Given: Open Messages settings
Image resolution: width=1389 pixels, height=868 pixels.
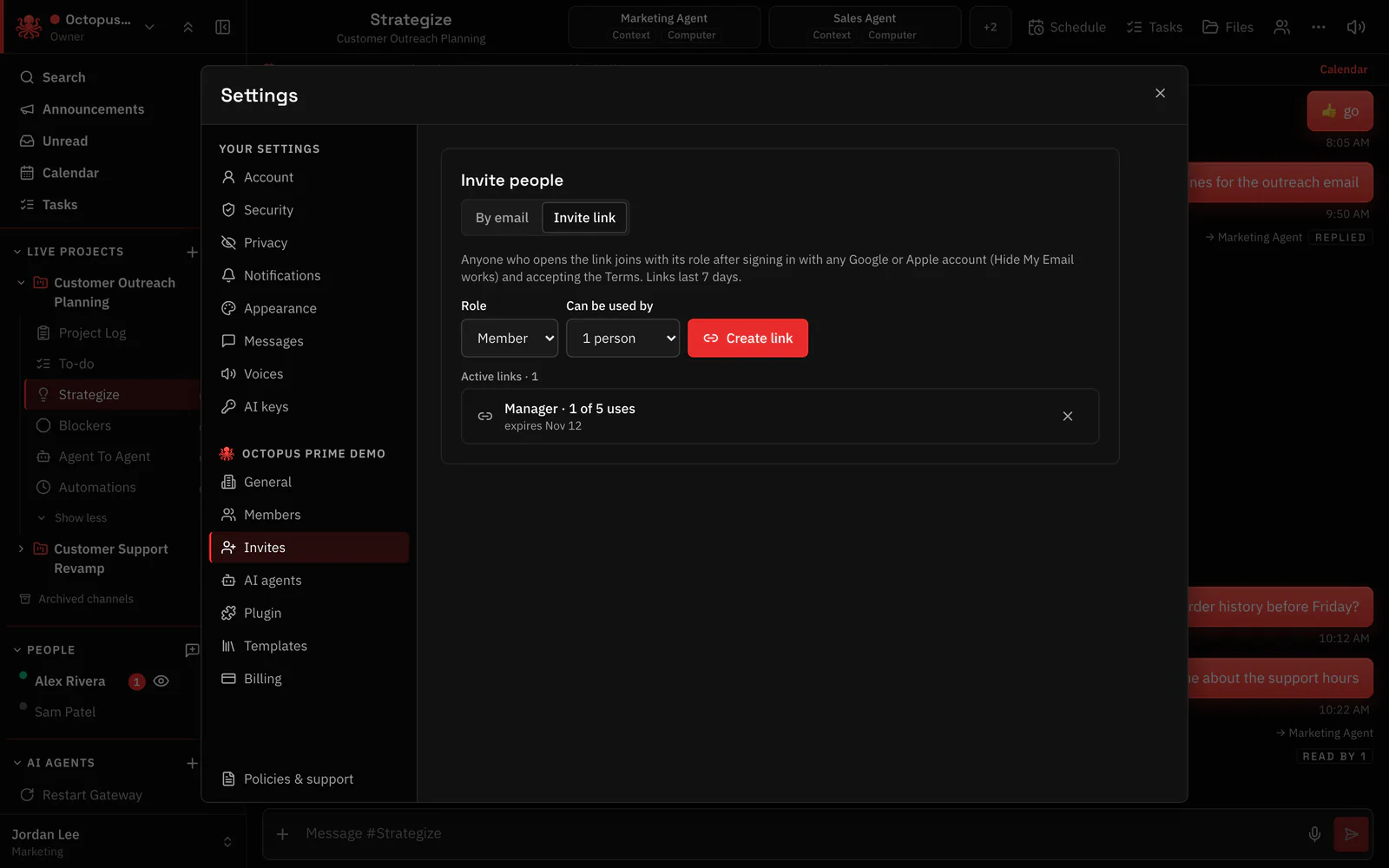Looking at the screenshot, I should [x=309, y=341].
